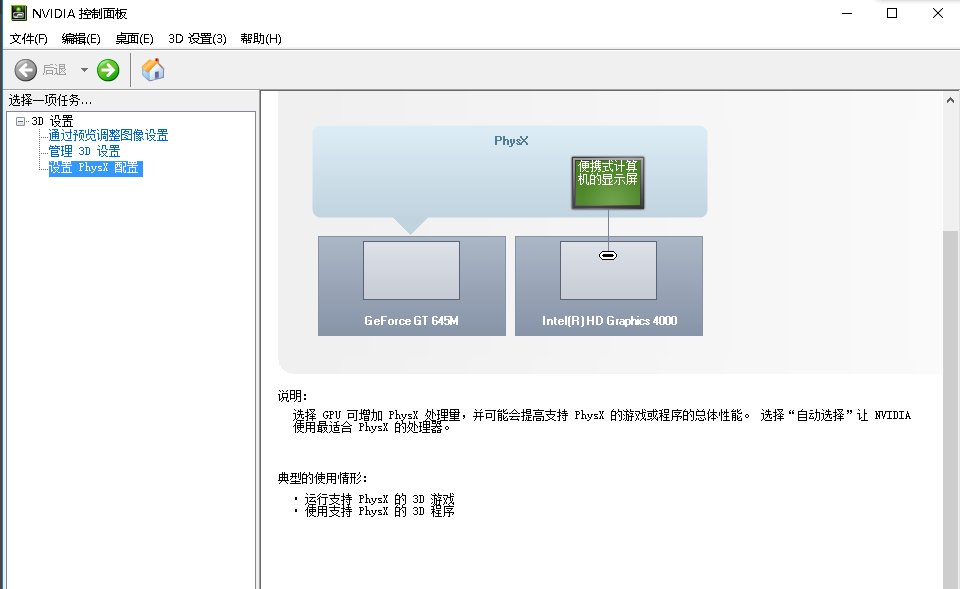Open the 文件(F) menu

click(x=26, y=38)
